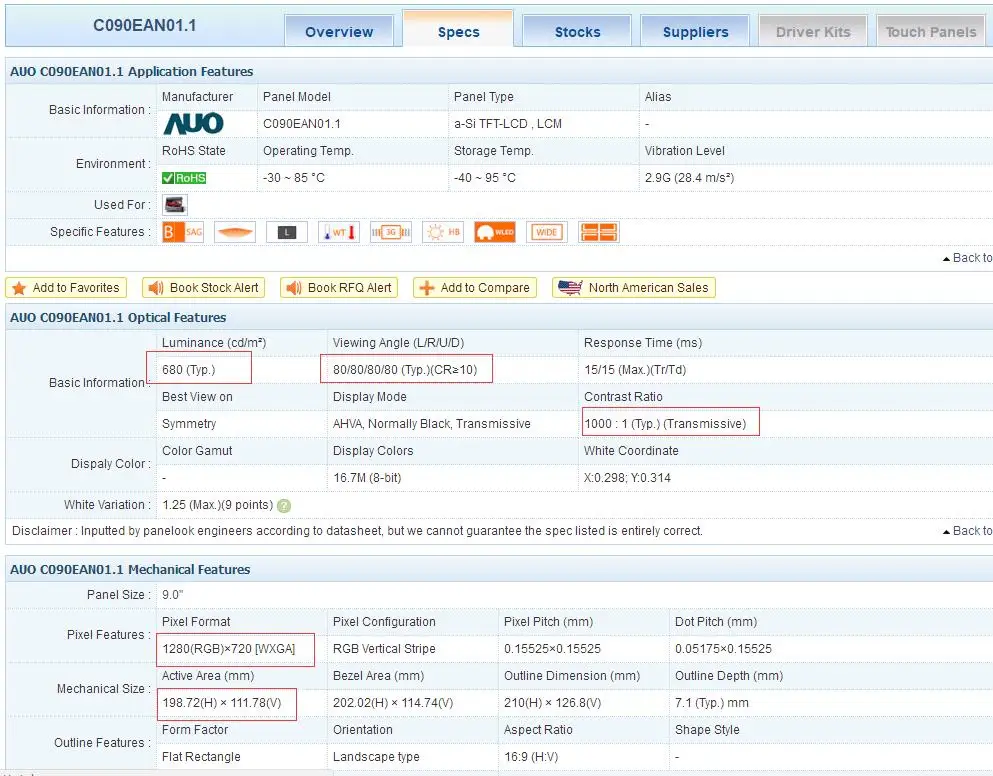Select the WT wide temperature icon
The width and height of the screenshot is (993, 776).
[339, 232]
